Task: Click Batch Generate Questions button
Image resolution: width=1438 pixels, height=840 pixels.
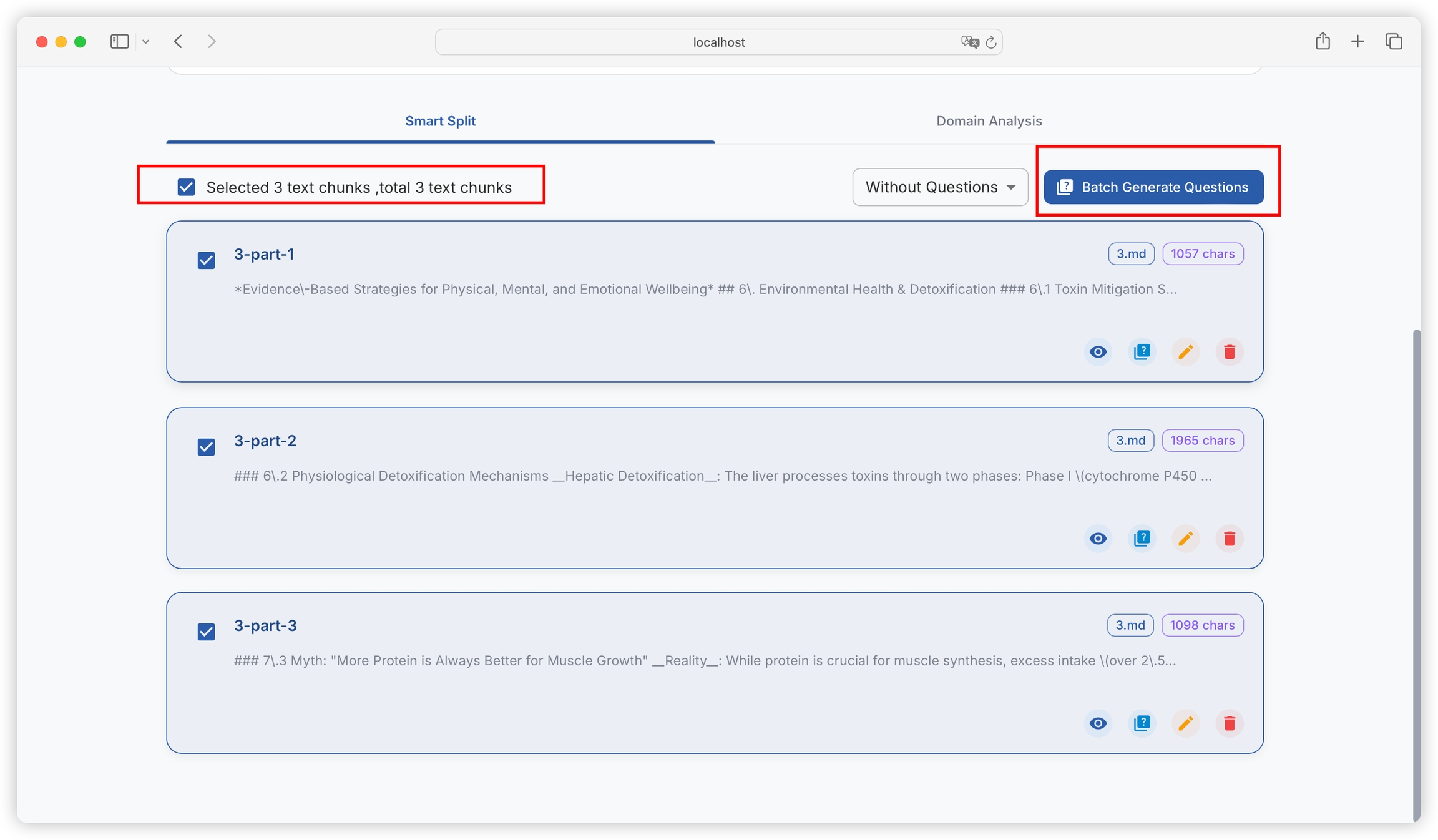Action: pos(1153,187)
